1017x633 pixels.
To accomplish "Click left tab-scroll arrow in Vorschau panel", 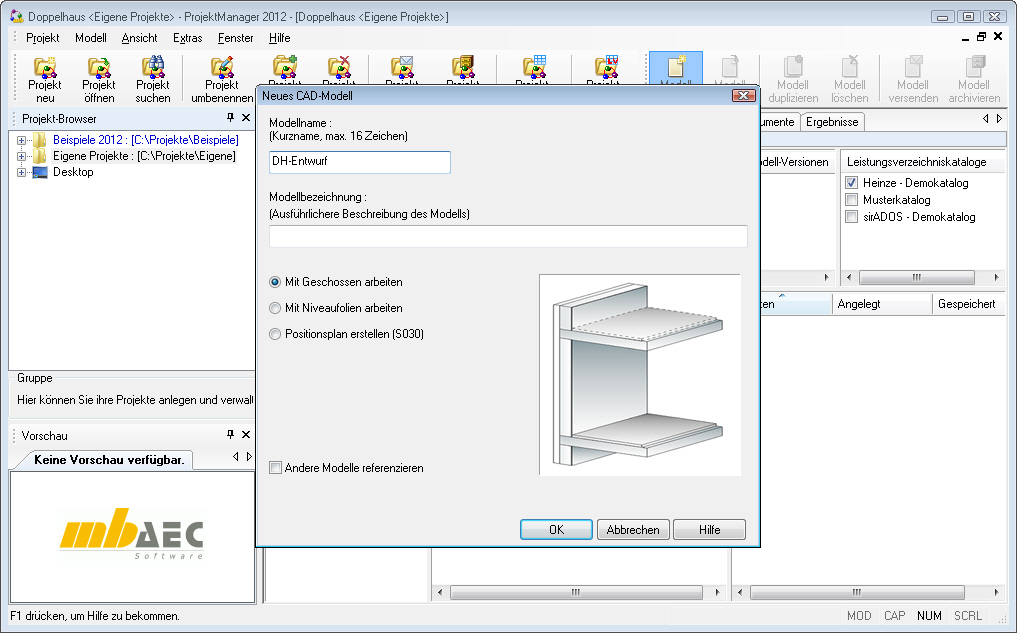I will coord(235,457).
